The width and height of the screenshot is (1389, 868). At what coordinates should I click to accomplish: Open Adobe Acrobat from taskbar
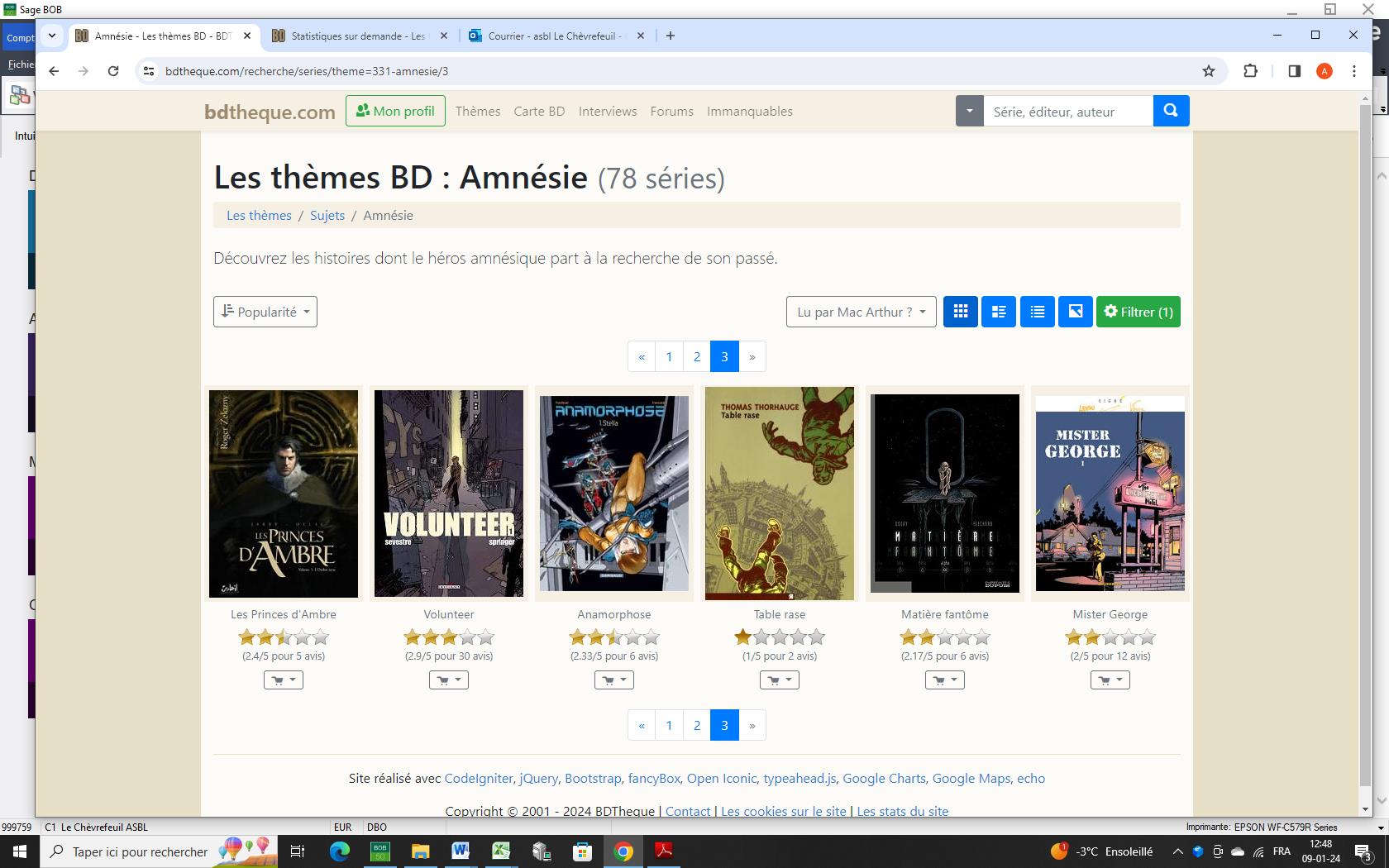coord(663,851)
